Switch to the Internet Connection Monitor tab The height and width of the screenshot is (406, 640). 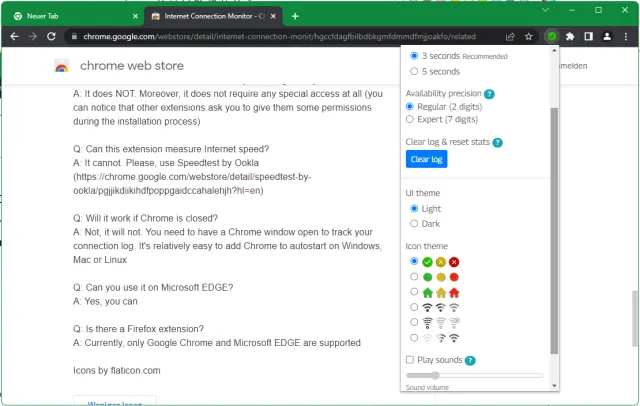coord(213,16)
